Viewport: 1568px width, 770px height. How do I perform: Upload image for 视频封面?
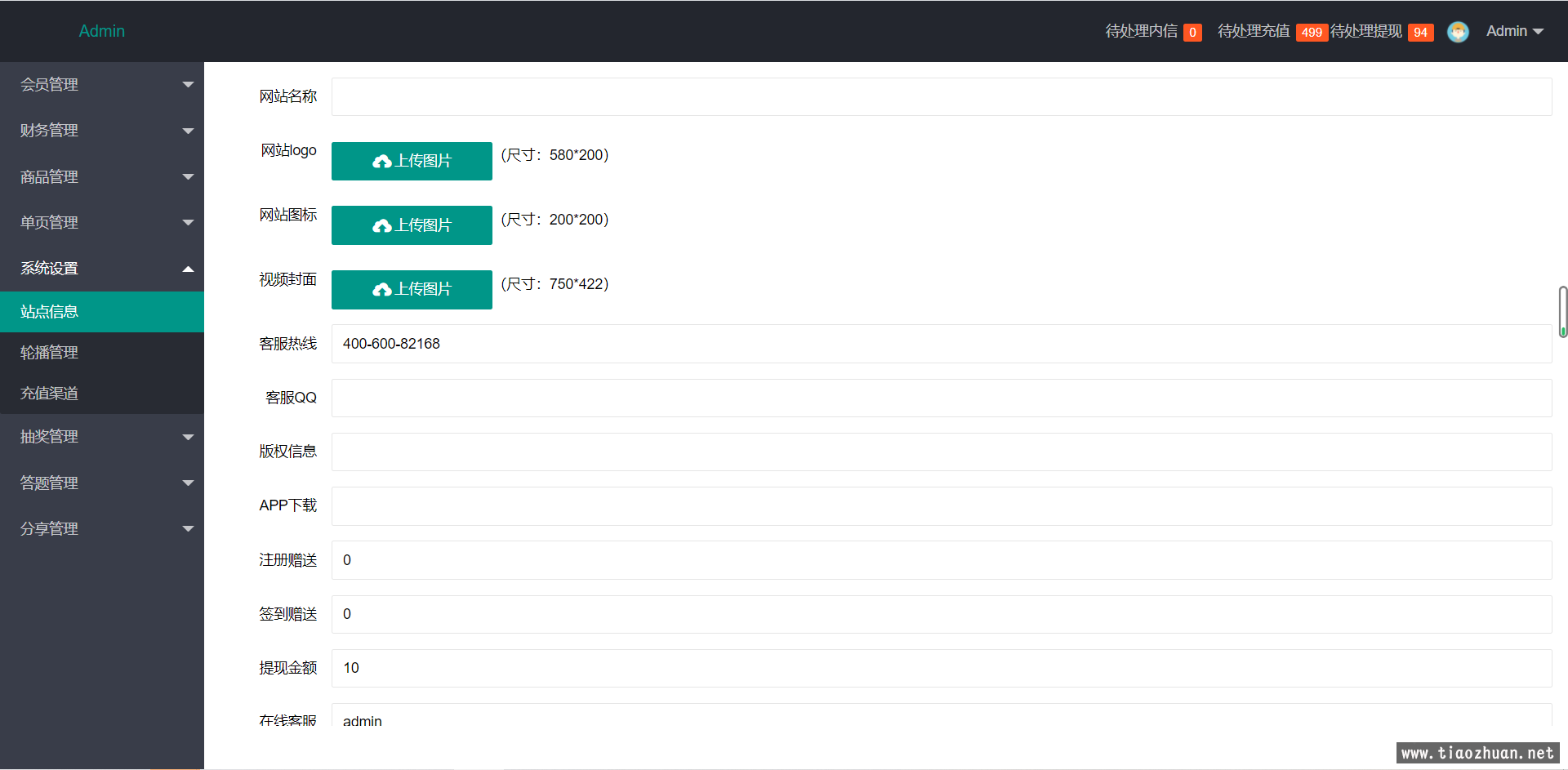(x=412, y=290)
